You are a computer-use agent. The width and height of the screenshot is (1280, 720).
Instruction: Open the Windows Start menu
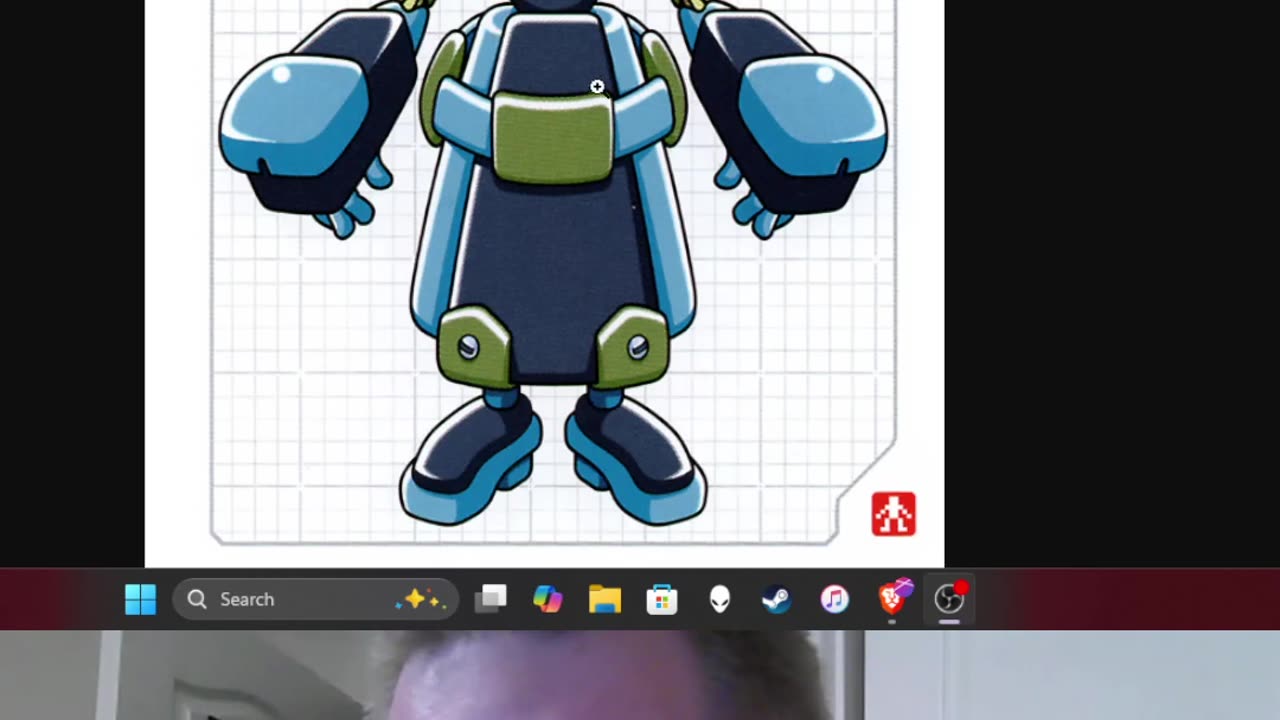140,599
